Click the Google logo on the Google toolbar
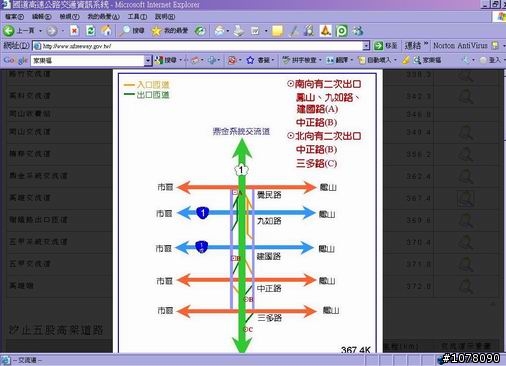 point(15,60)
